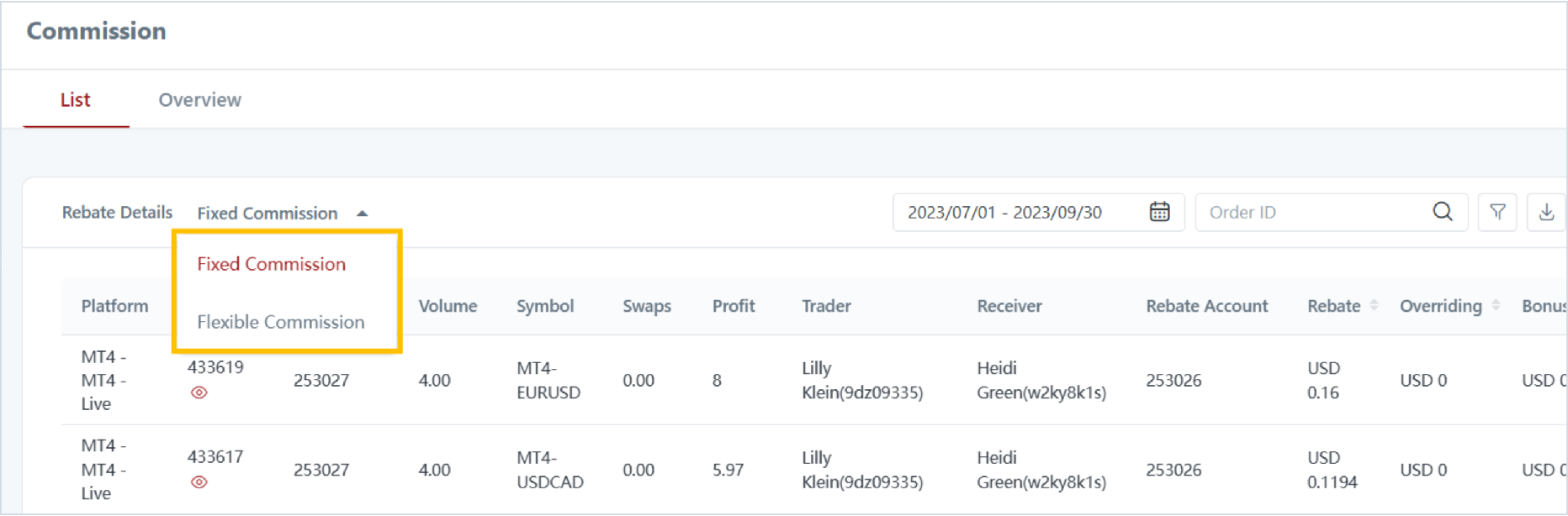
Task: Select Fixed Commission option in list
Action: 271,264
